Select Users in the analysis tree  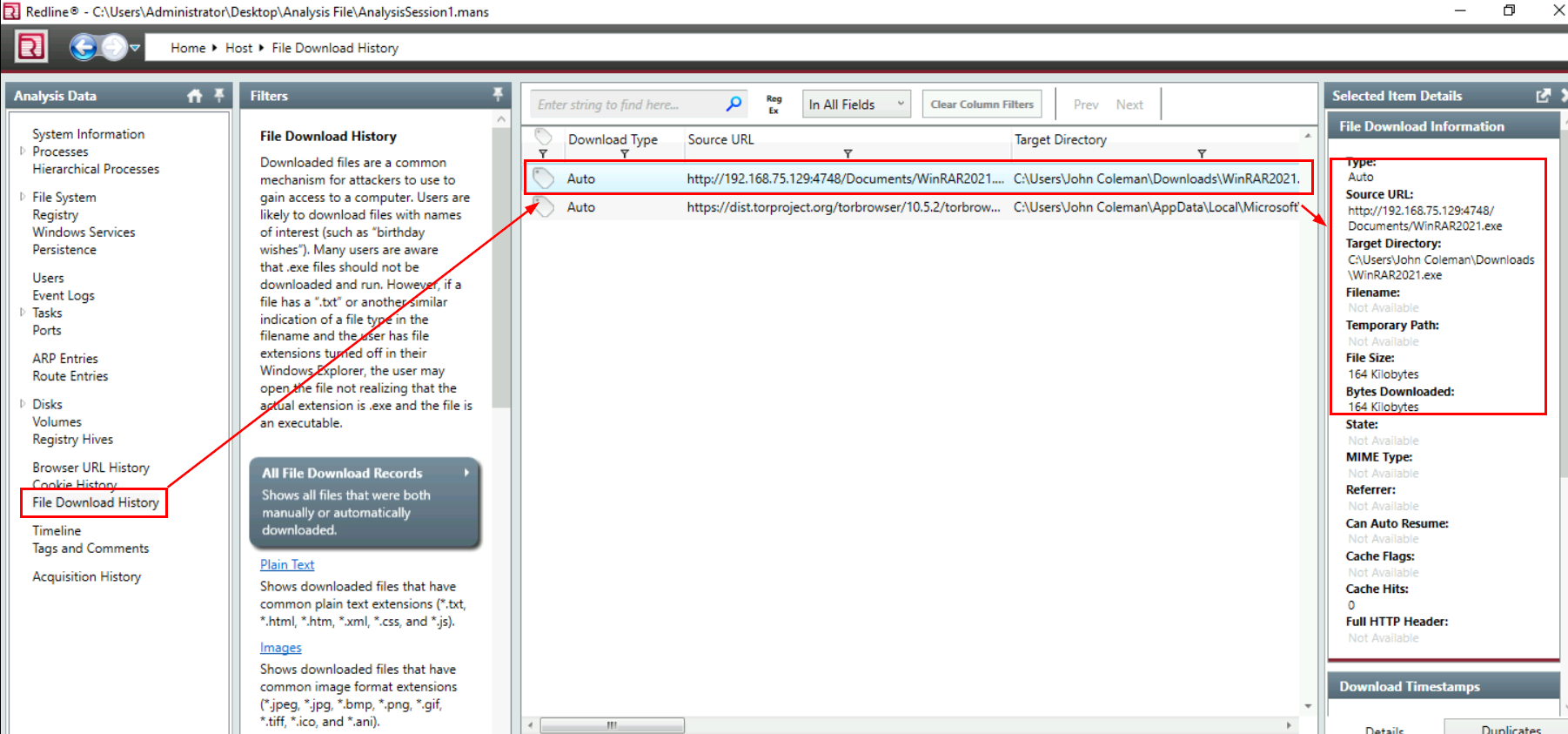[x=48, y=278]
